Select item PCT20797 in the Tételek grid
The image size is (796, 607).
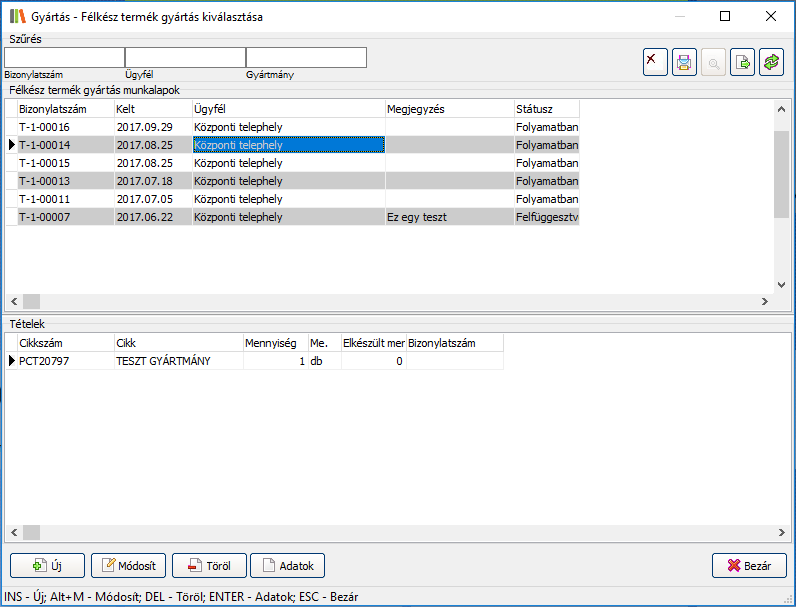click(x=64, y=361)
